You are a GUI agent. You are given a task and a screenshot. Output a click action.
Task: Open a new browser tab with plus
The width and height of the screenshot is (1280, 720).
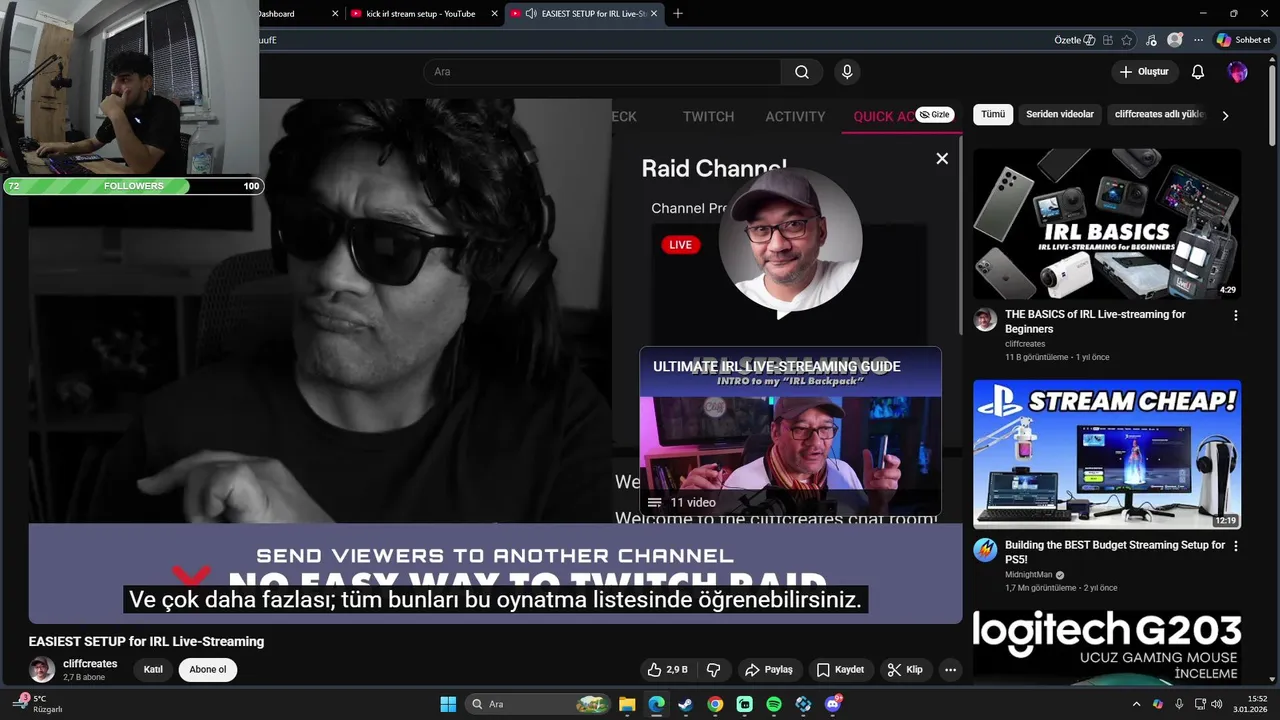coord(678,13)
